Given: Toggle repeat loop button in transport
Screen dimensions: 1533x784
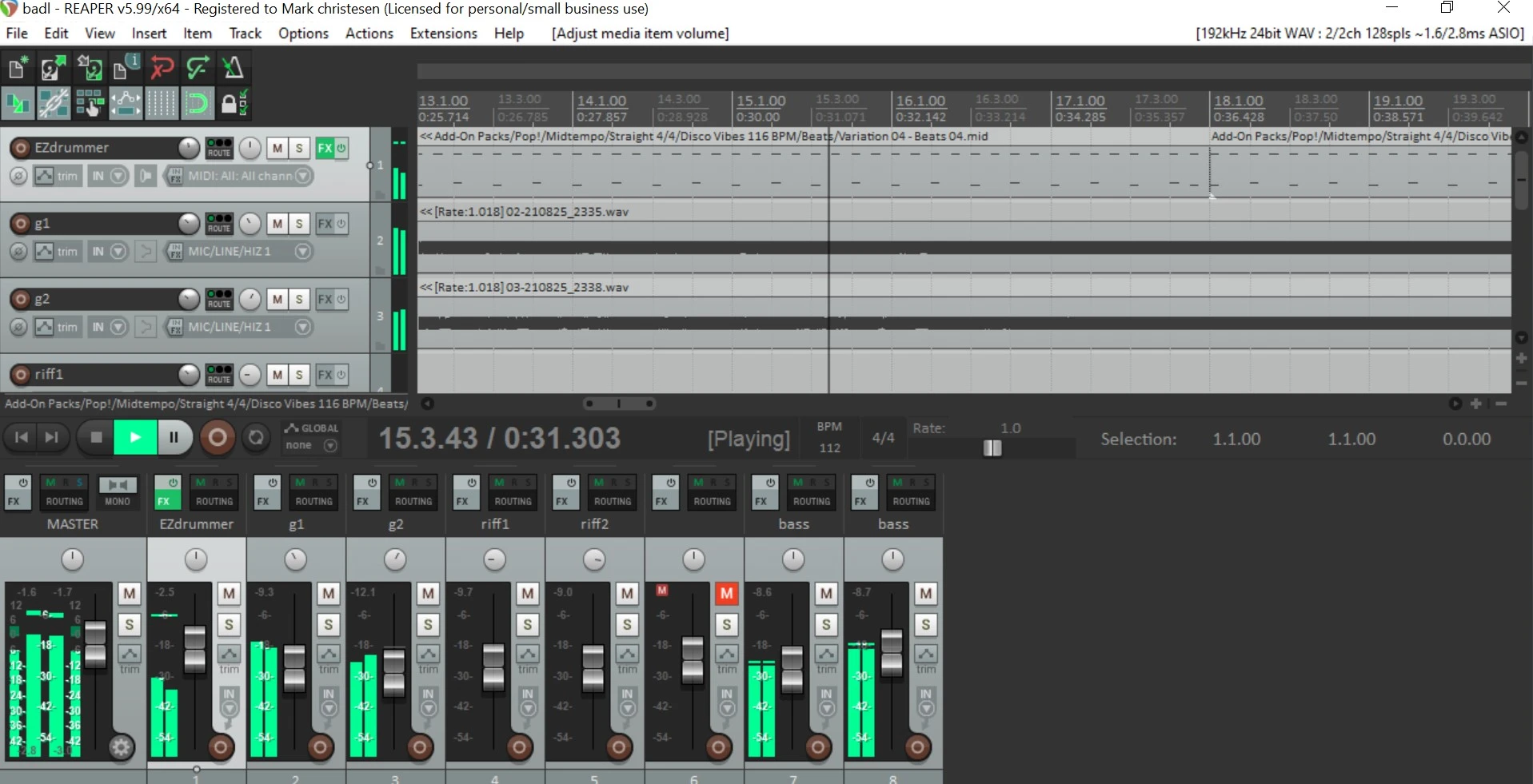Looking at the screenshot, I should click(256, 437).
